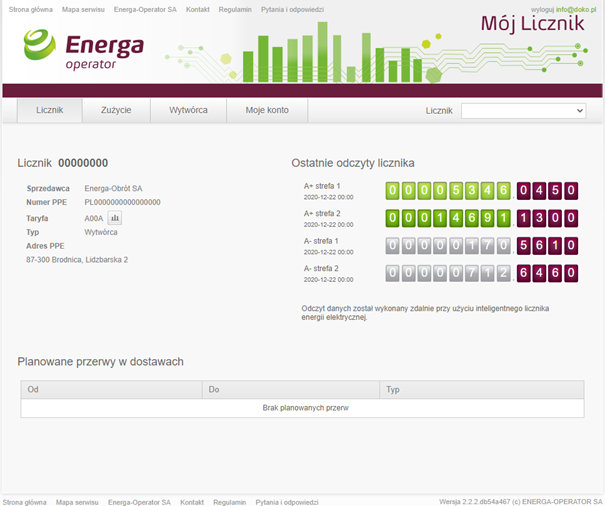Click Strona główna in the footer
Screen dimensions: 605x506
(25, 502)
